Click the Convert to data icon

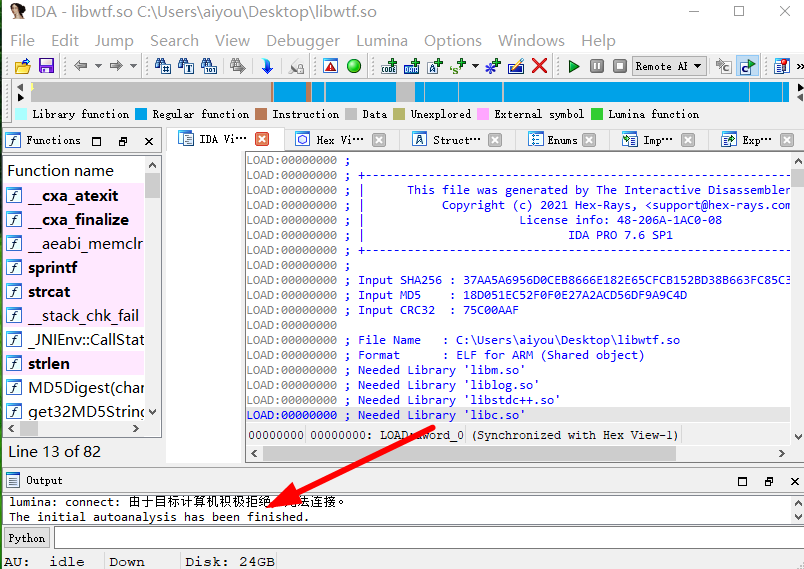pyautogui.click(x=412, y=66)
